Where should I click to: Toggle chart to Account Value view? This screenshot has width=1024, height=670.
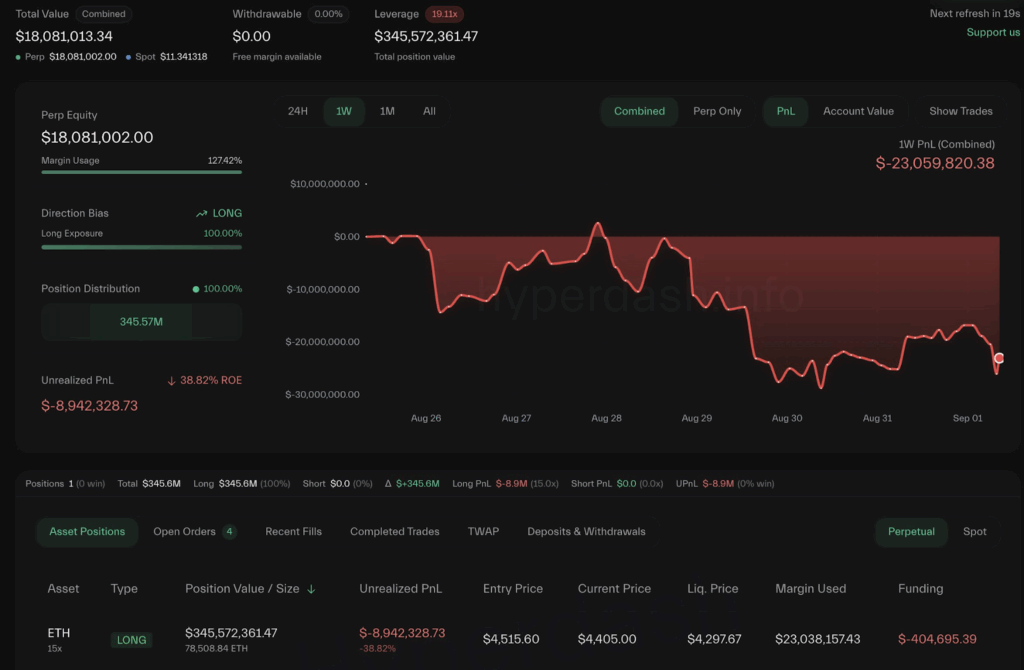pyautogui.click(x=857, y=111)
